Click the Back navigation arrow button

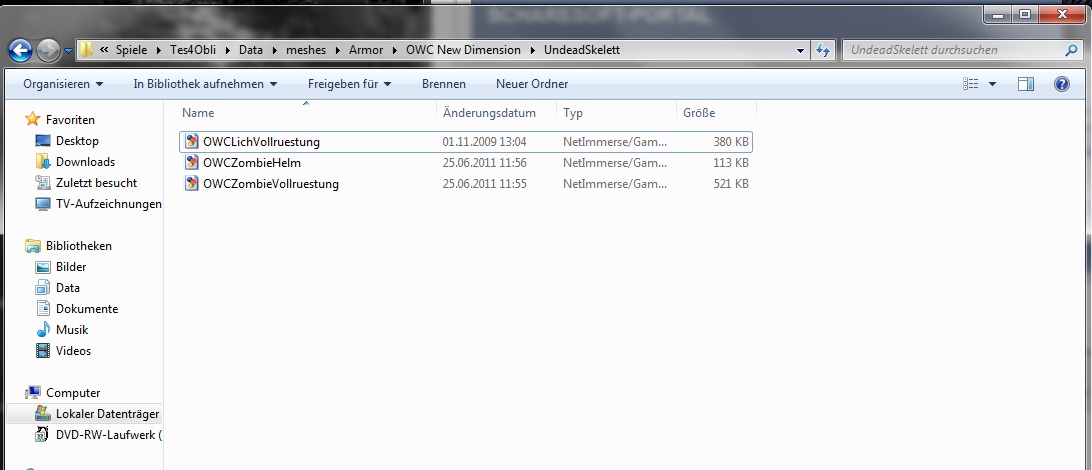[x=20, y=50]
